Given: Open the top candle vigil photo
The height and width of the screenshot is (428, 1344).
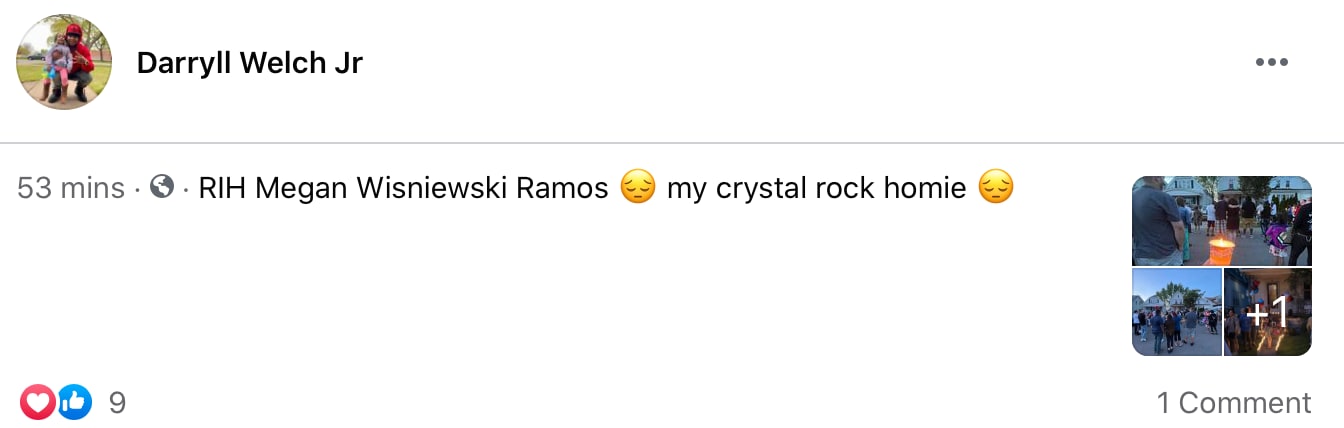Looking at the screenshot, I should (x=1221, y=220).
